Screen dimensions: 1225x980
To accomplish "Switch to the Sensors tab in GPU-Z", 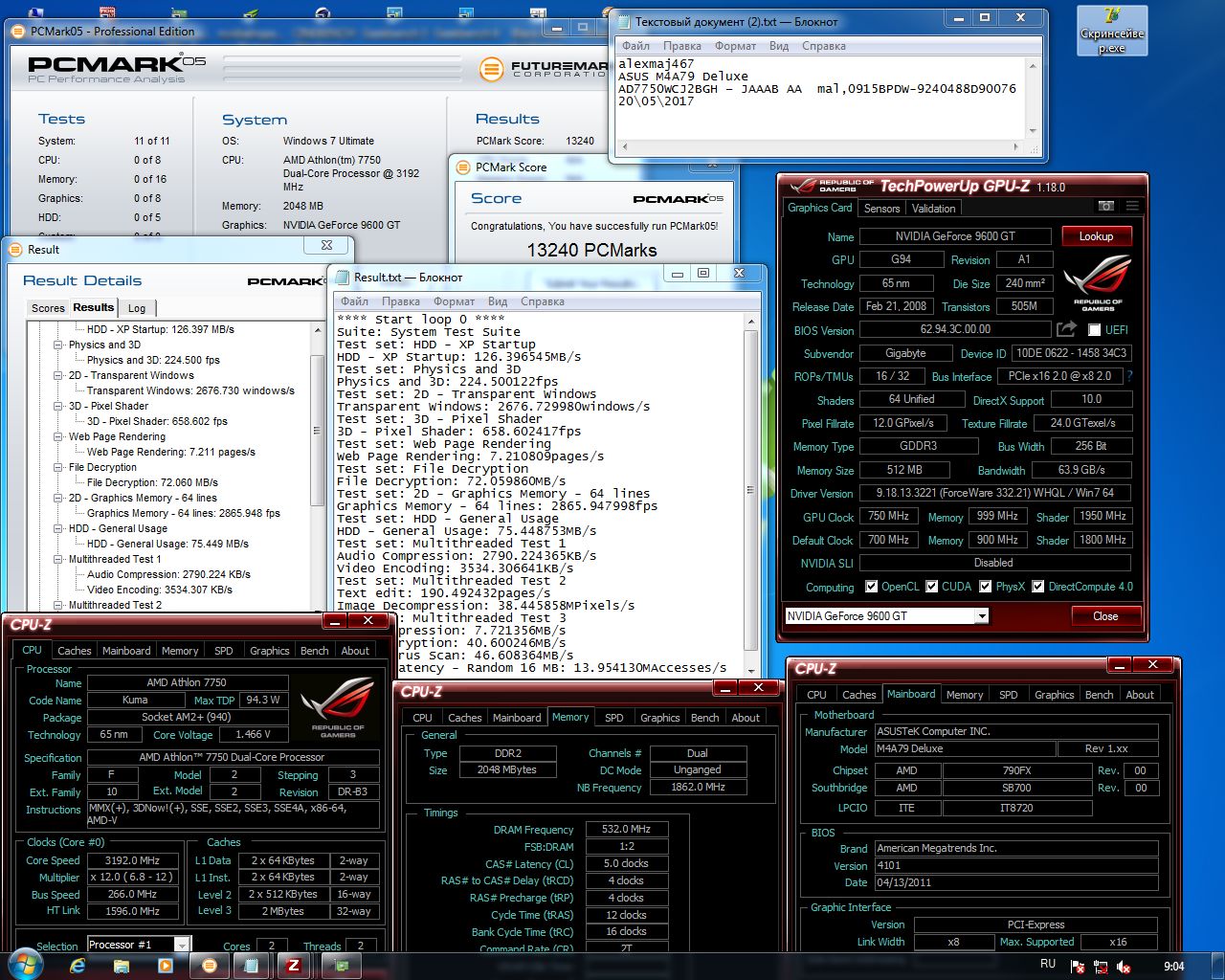I will click(881, 209).
